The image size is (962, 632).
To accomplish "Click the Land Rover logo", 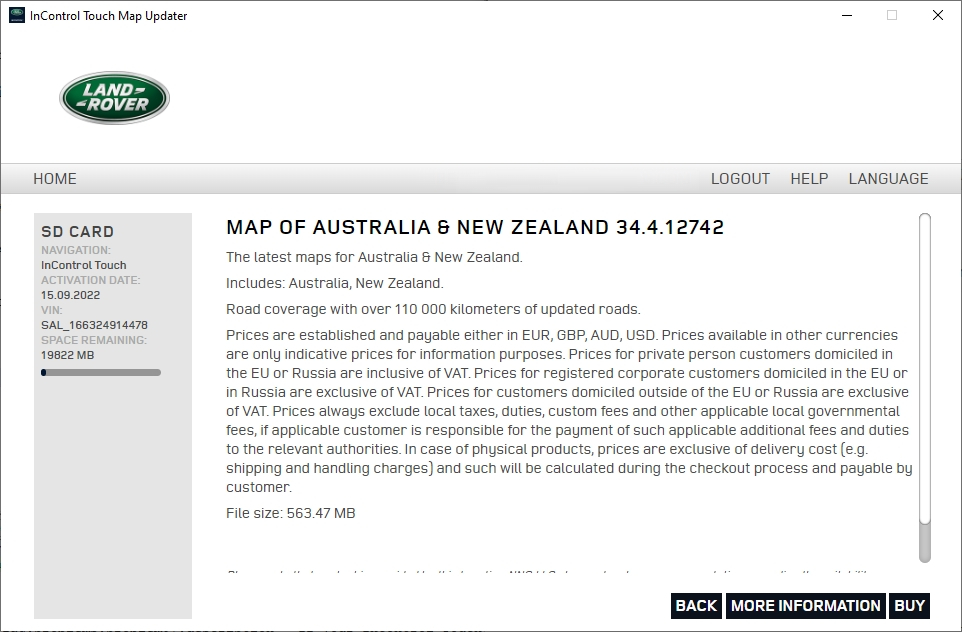I will 114,98.
